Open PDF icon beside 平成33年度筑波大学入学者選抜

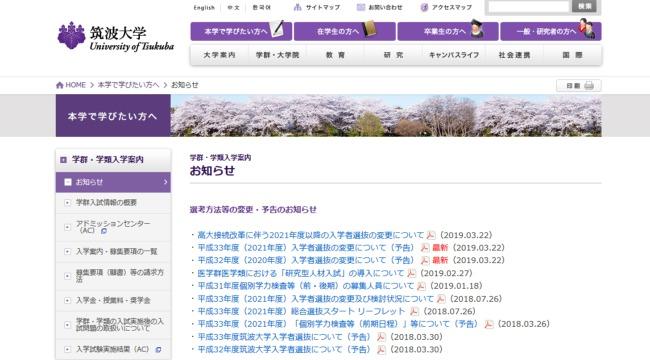coord(381,337)
